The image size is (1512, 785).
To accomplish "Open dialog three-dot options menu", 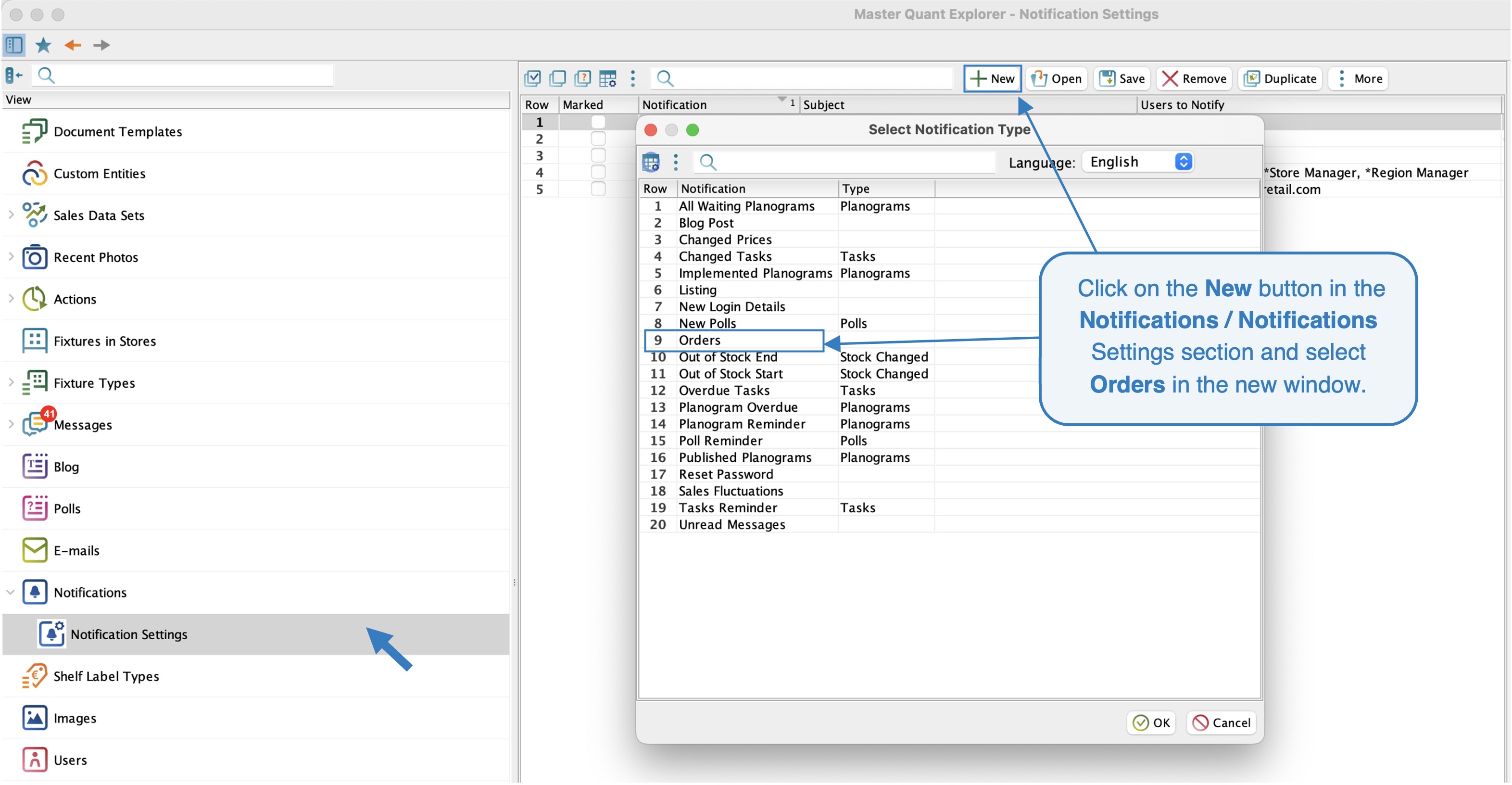I will pyautogui.click(x=676, y=162).
